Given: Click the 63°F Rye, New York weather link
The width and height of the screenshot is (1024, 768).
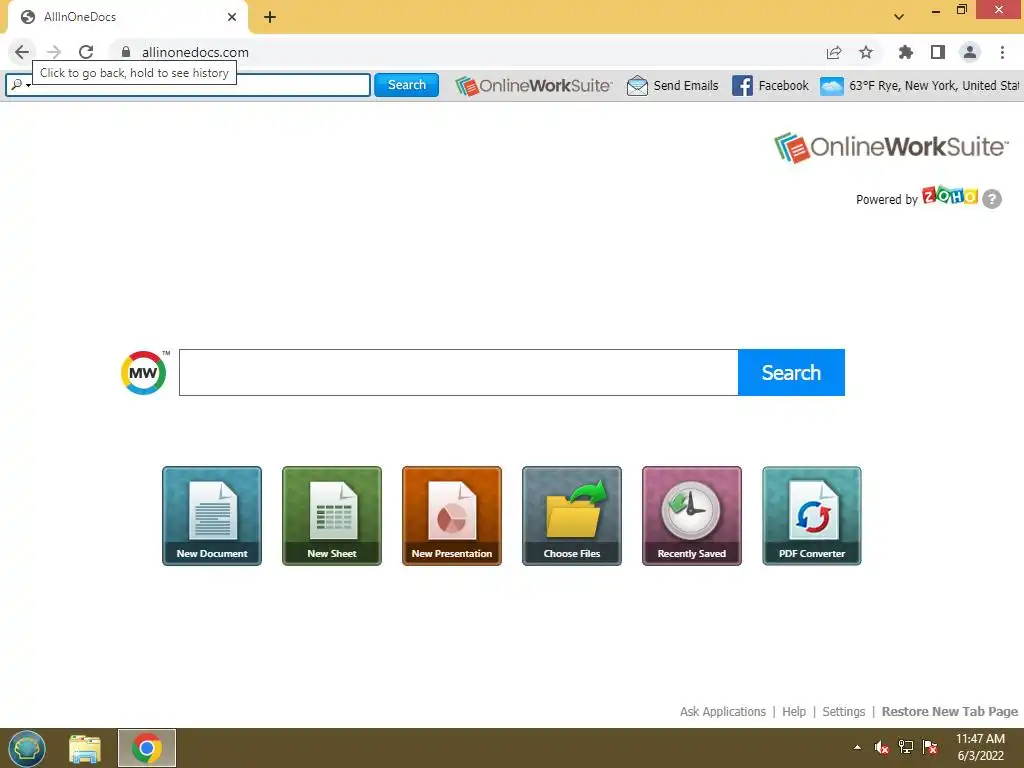Looking at the screenshot, I should 934,86.
